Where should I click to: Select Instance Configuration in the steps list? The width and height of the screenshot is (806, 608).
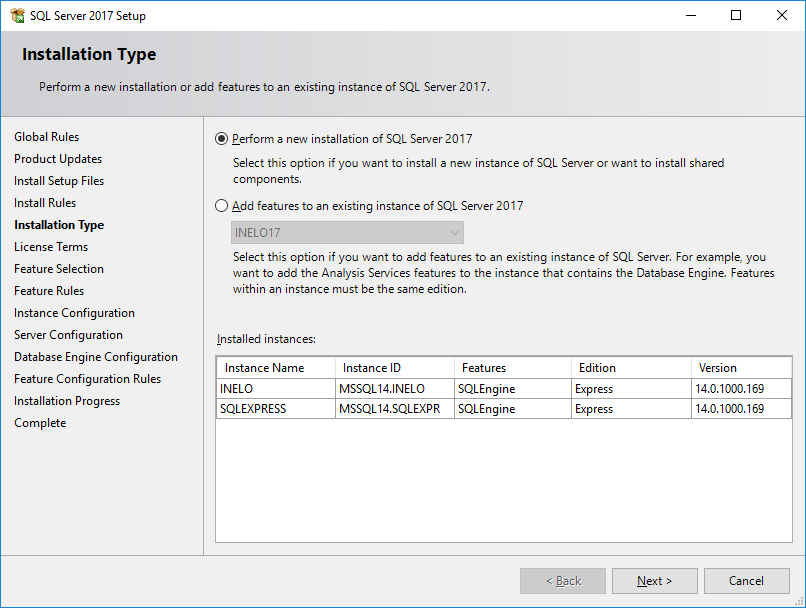click(74, 313)
